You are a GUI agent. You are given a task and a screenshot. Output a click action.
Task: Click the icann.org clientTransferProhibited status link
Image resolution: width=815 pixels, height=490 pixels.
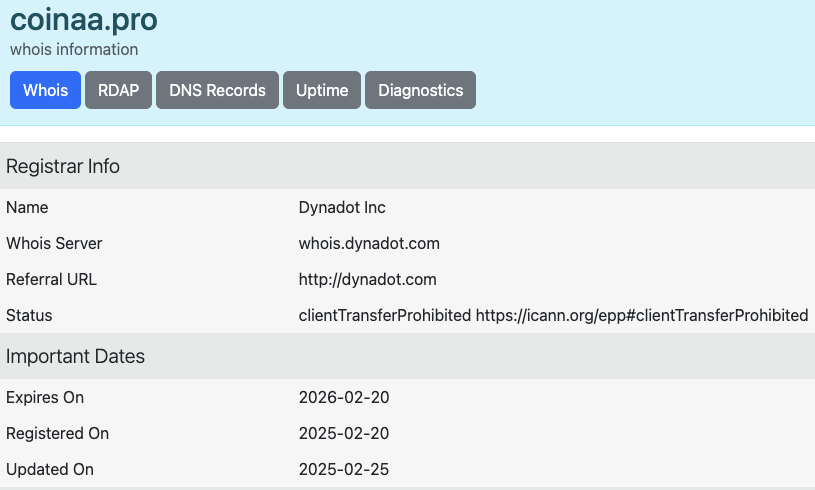(x=642, y=315)
